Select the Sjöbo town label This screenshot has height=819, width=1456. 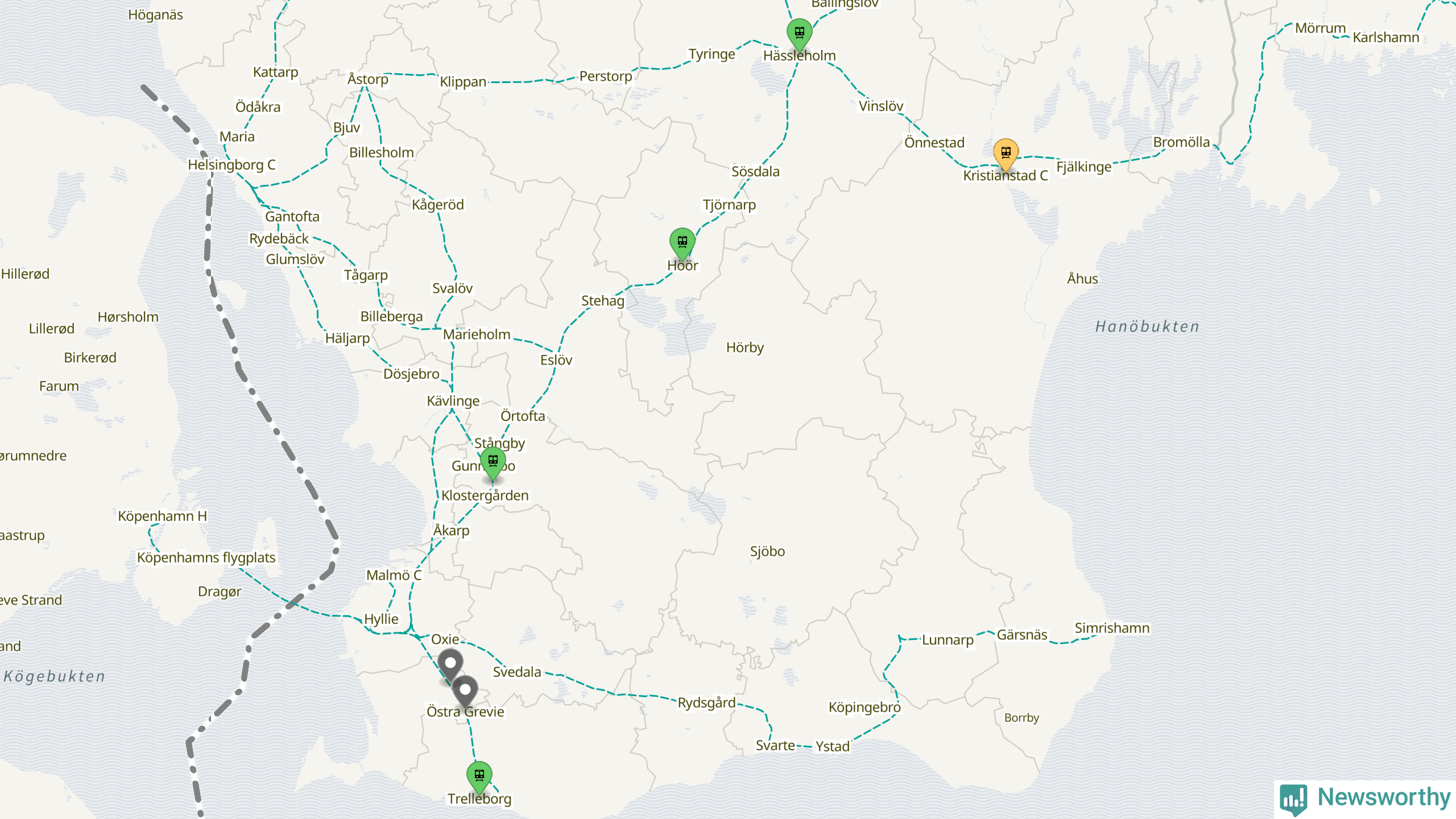point(767,551)
